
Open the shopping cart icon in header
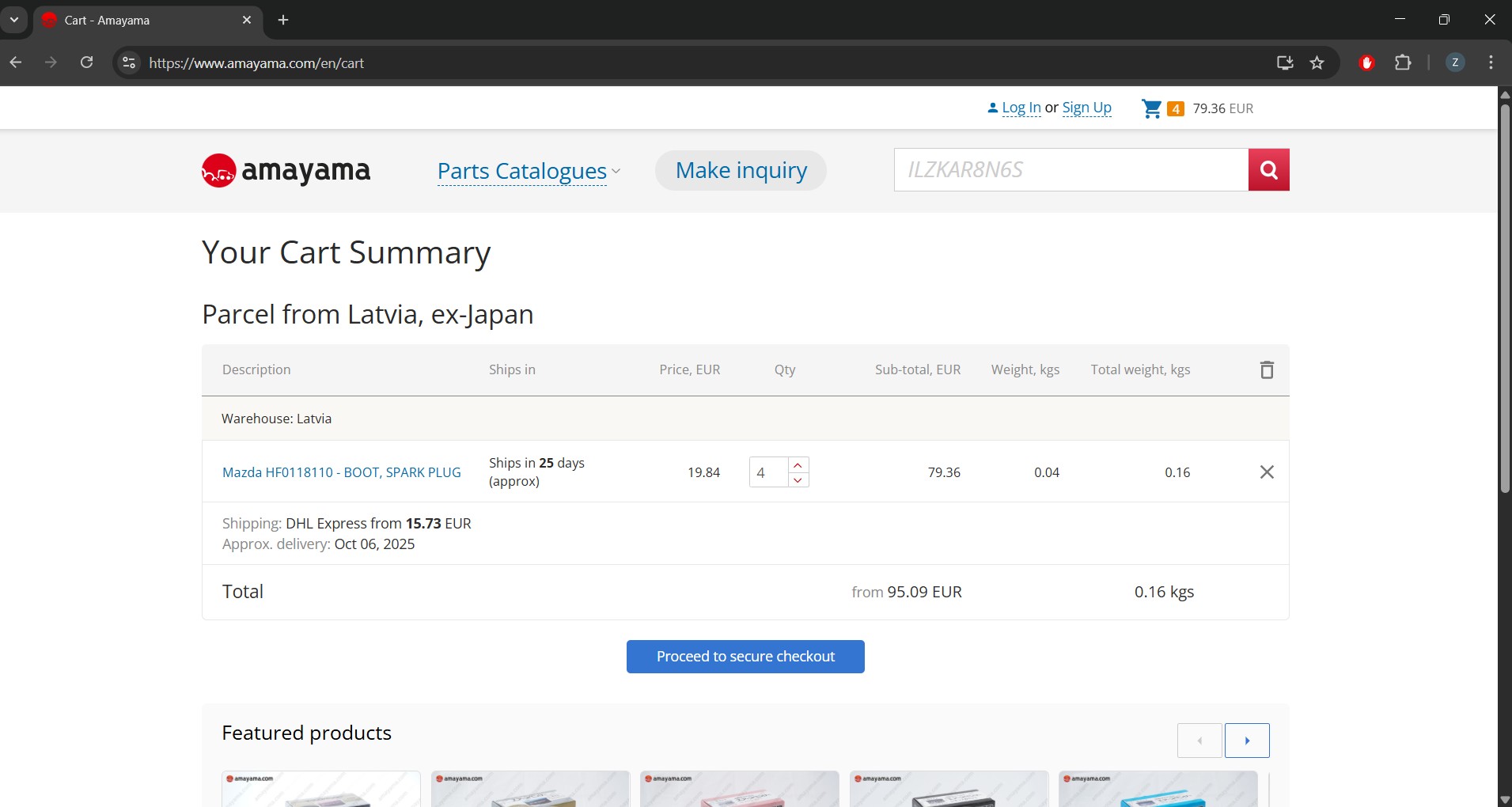[x=1151, y=108]
